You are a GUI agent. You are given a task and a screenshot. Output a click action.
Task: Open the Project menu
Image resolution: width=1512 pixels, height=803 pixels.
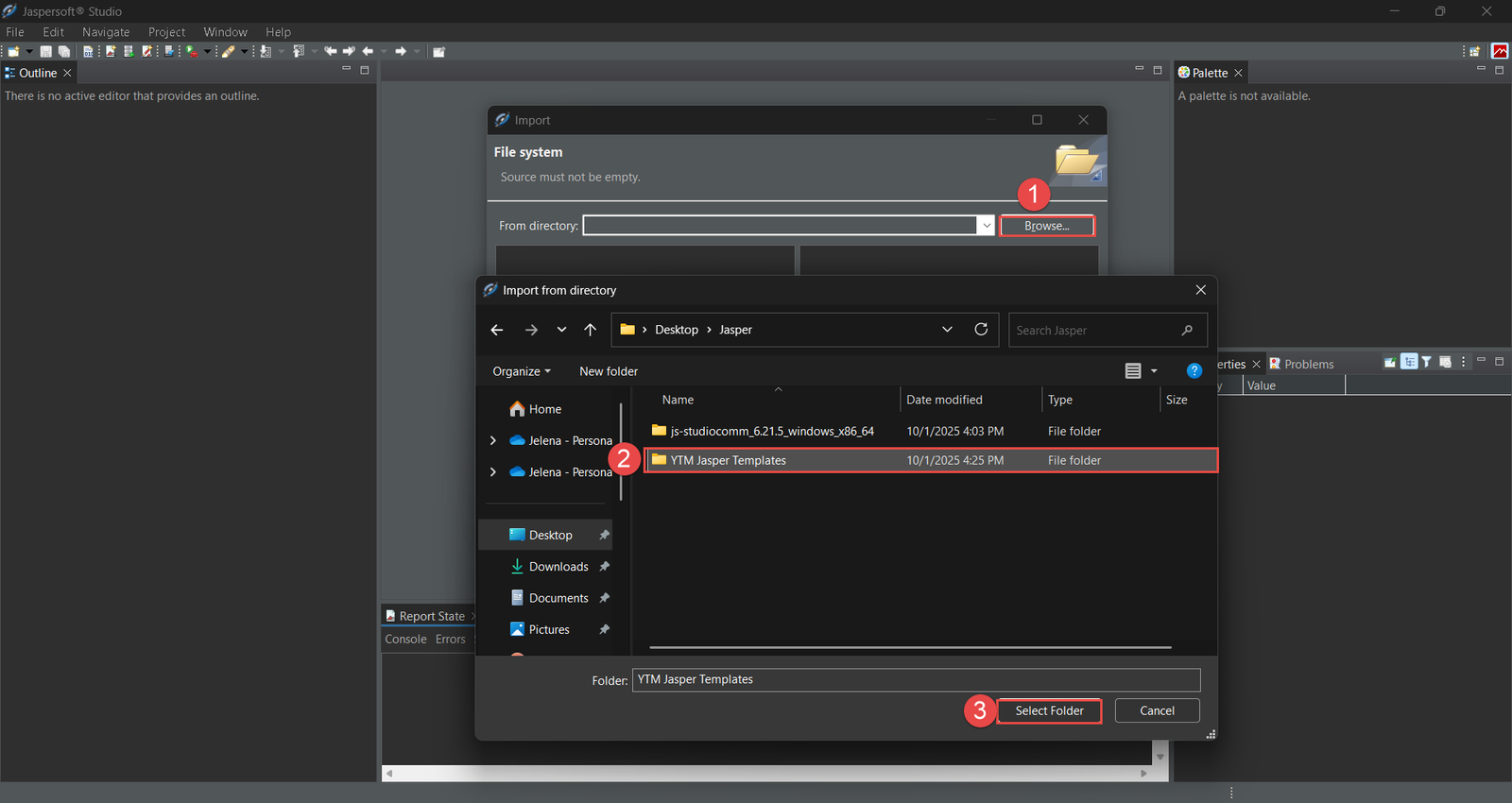pyautogui.click(x=166, y=32)
